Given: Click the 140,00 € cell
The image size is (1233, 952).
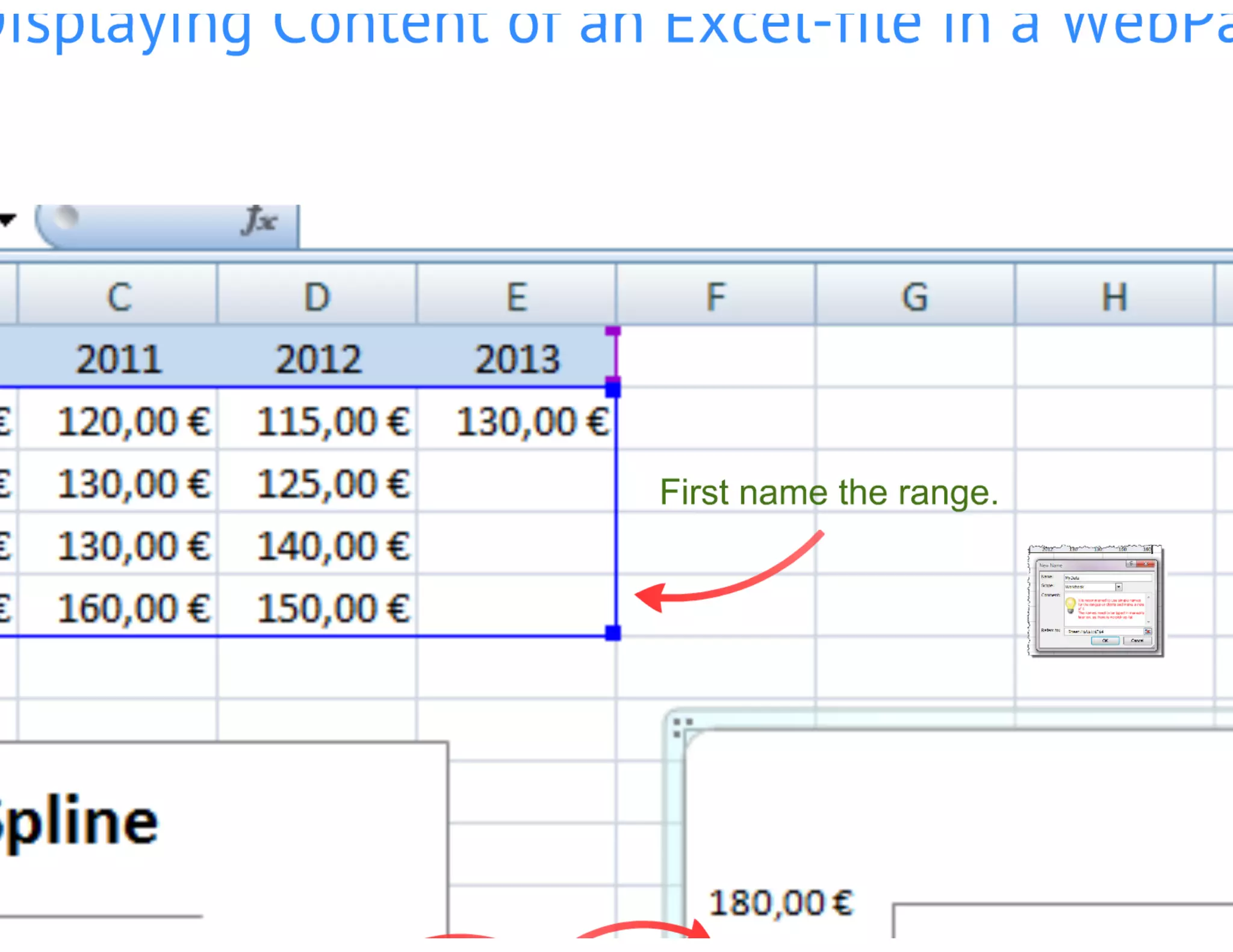Looking at the screenshot, I should [x=317, y=545].
